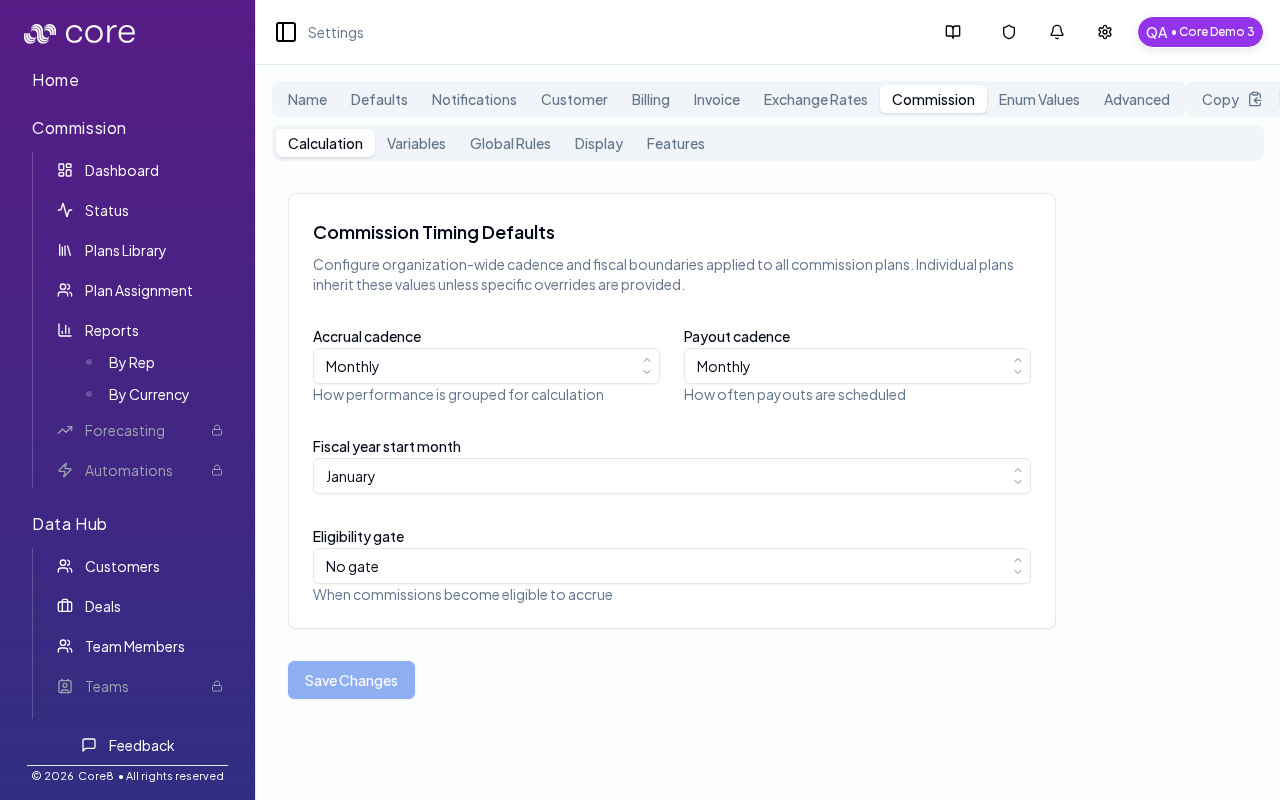Click the Dashboard grid icon
Image resolution: width=1280 pixels, height=800 pixels.
click(x=65, y=170)
